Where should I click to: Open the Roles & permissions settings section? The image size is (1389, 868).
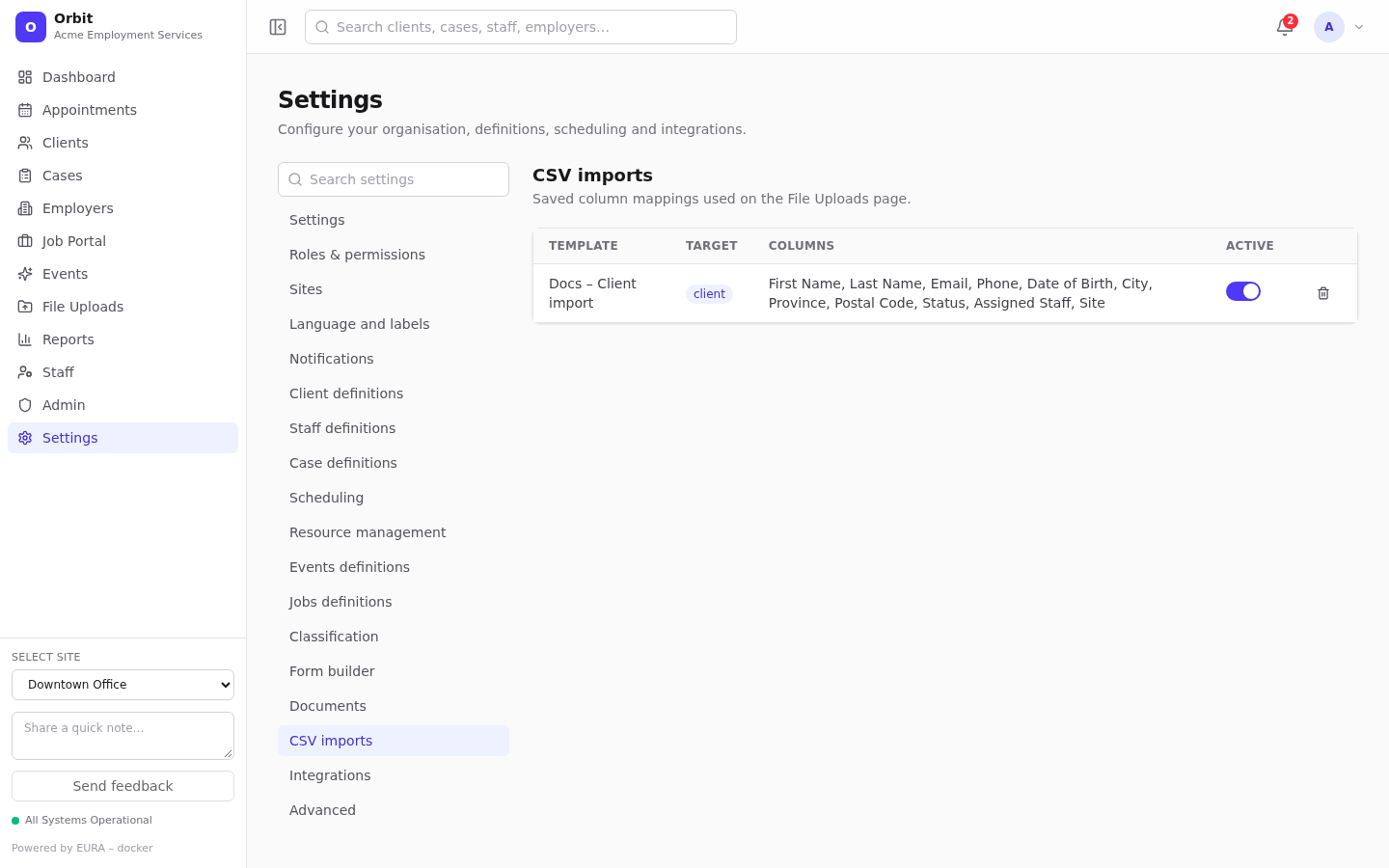[394, 255]
